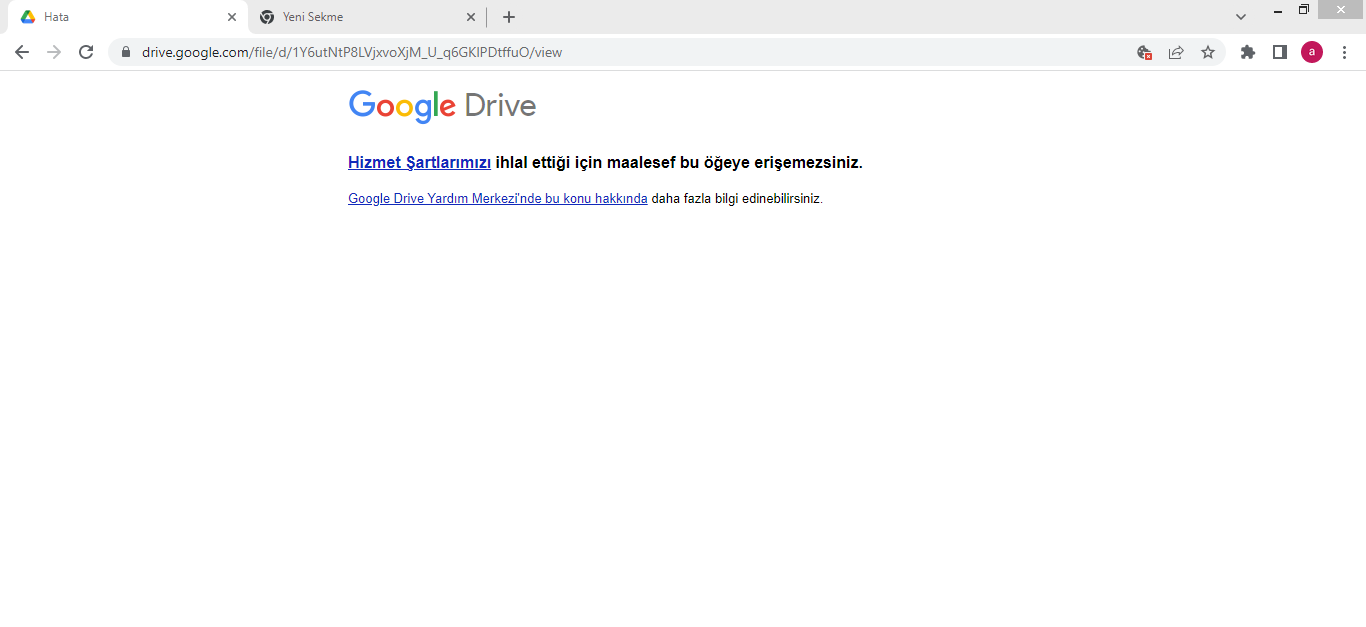Click the Share this page icon

1176,52
